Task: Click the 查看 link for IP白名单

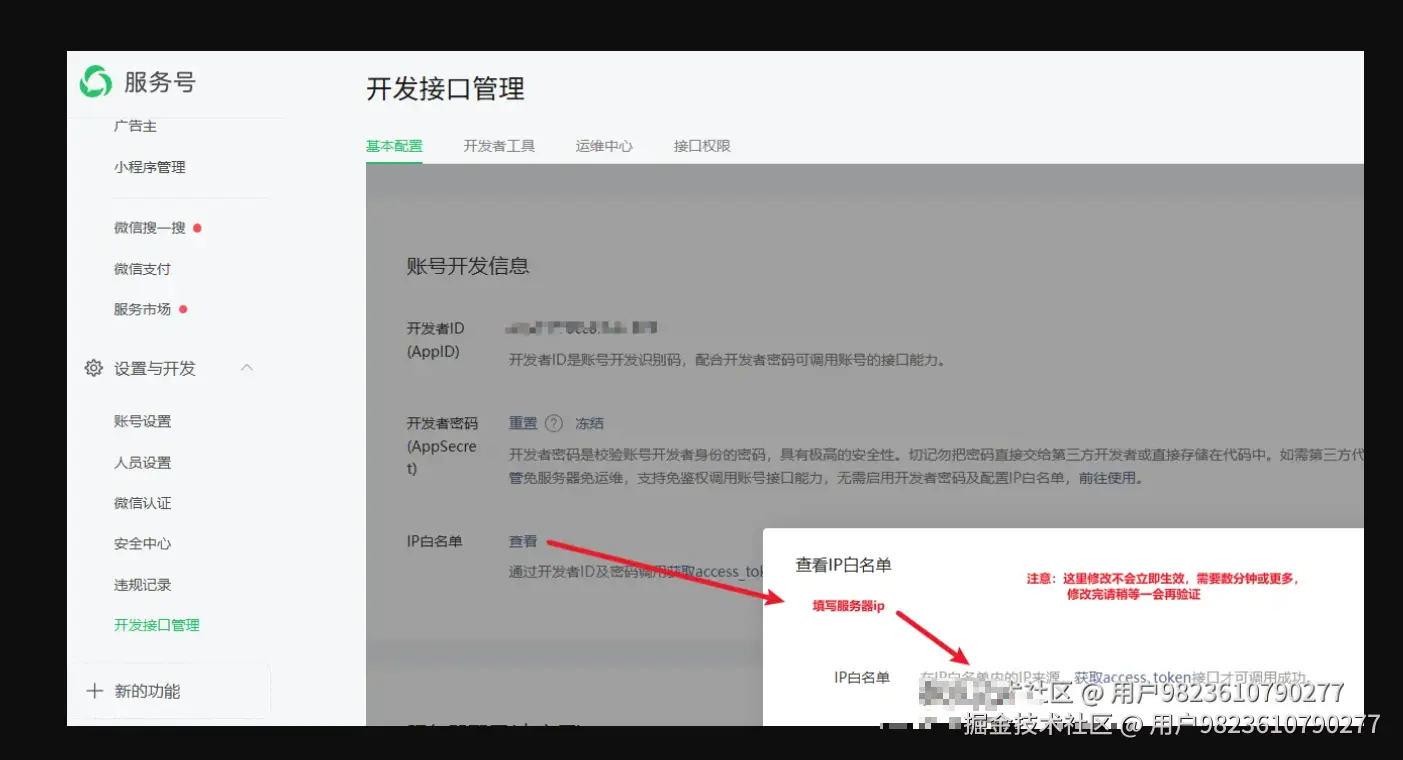Action: pyautogui.click(x=523, y=541)
